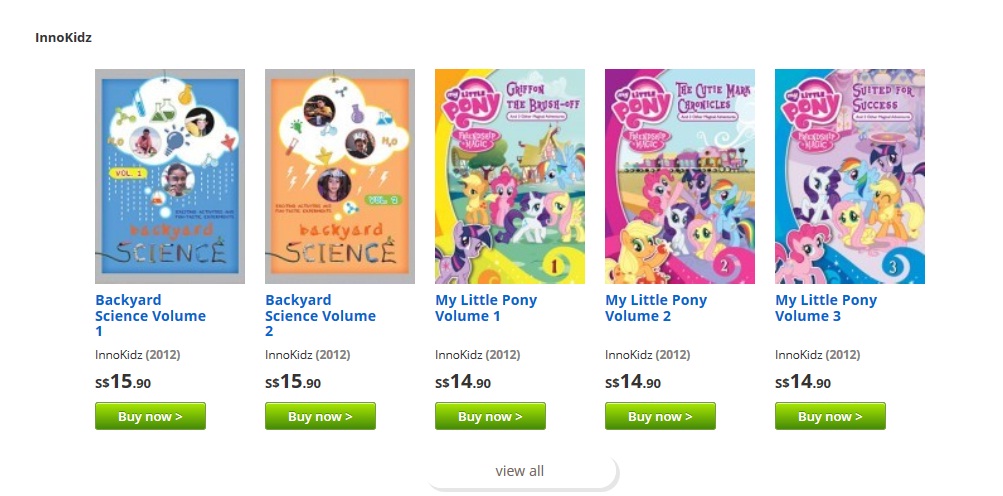Open Backyard Science Volume 2 cover image

(340, 176)
